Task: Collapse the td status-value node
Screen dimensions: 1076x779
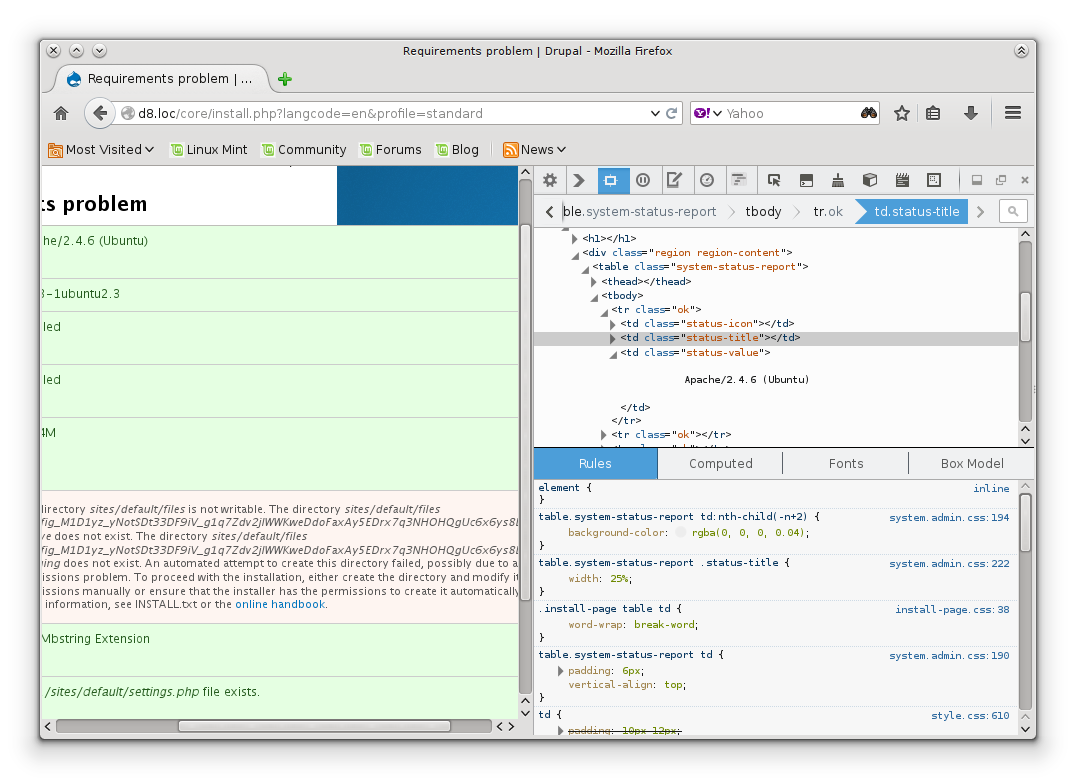Action: click(x=613, y=354)
